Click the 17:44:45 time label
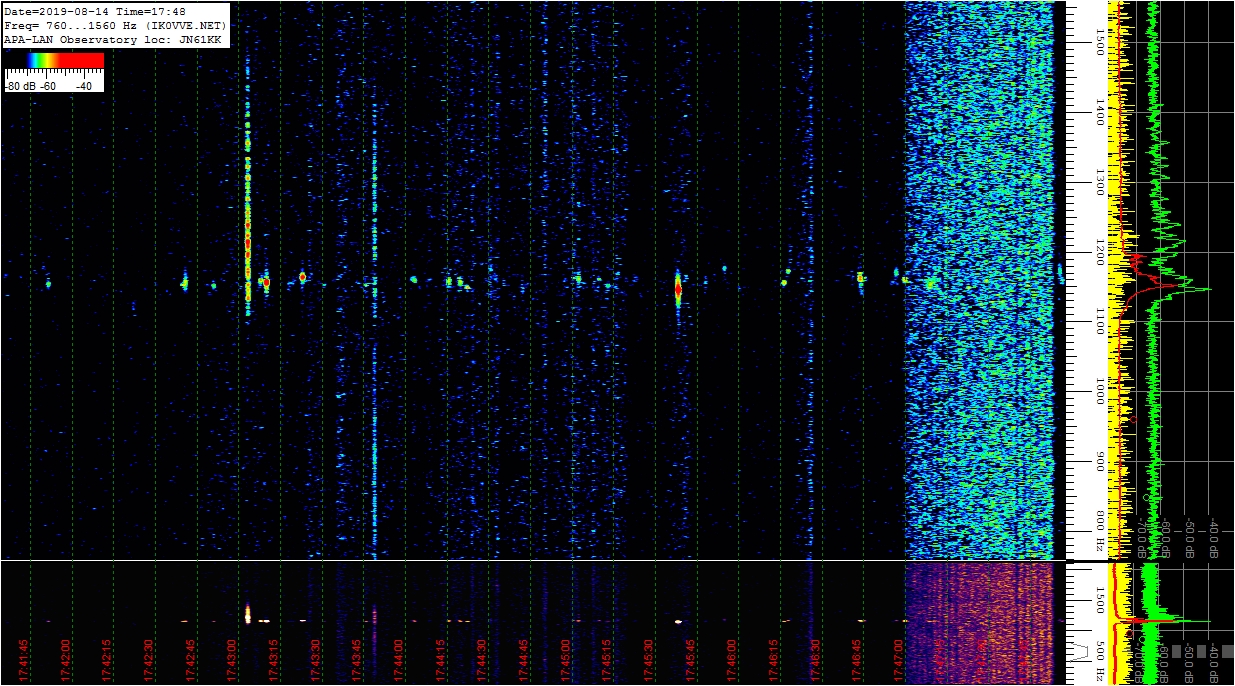 pos(523,661)
